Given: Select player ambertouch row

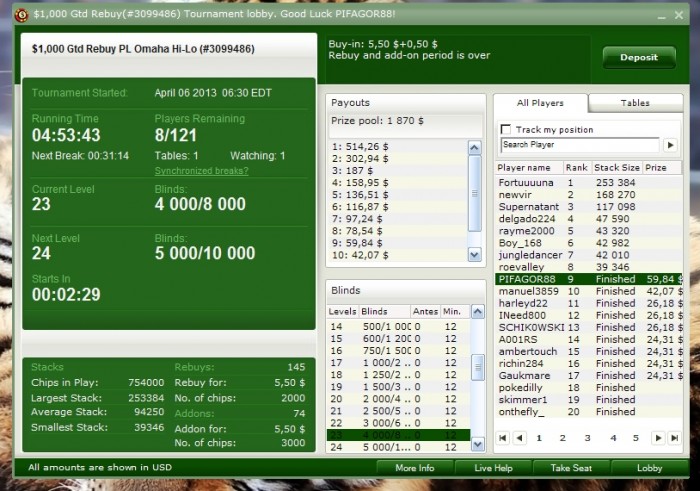Looking at the screenshot, I should pyautogui.click(x=588, y=351).
